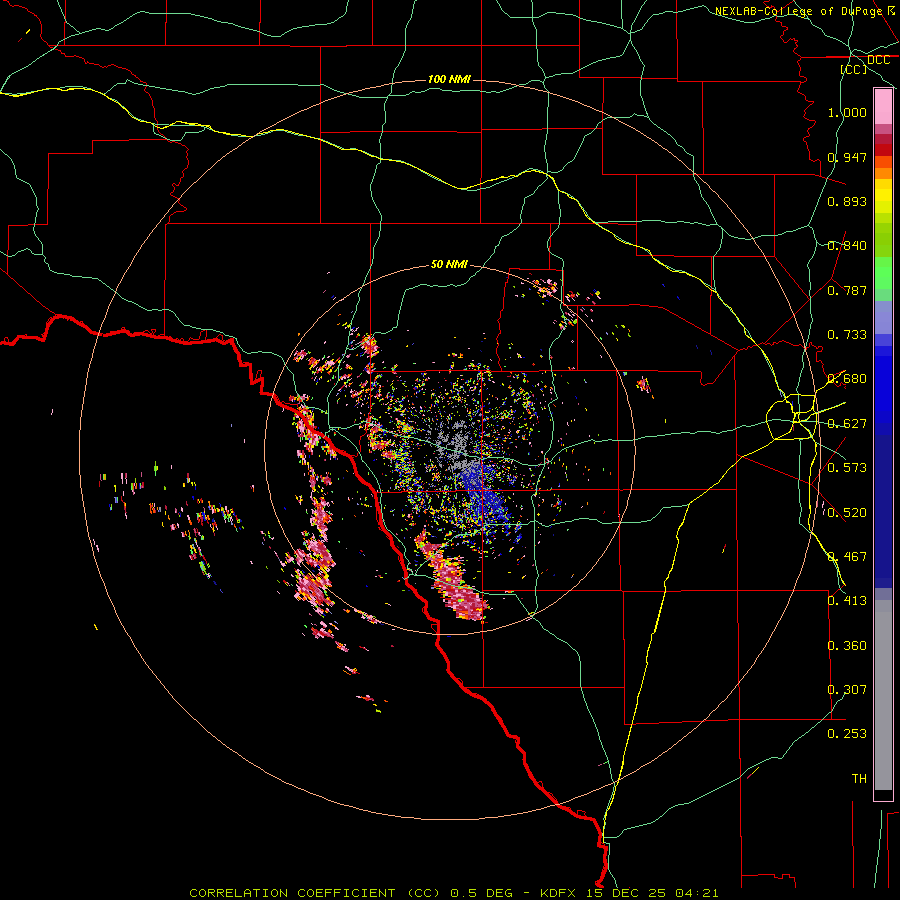Click the Correlation Coefficient product title text
900x900 pixels.
[315, 893]
